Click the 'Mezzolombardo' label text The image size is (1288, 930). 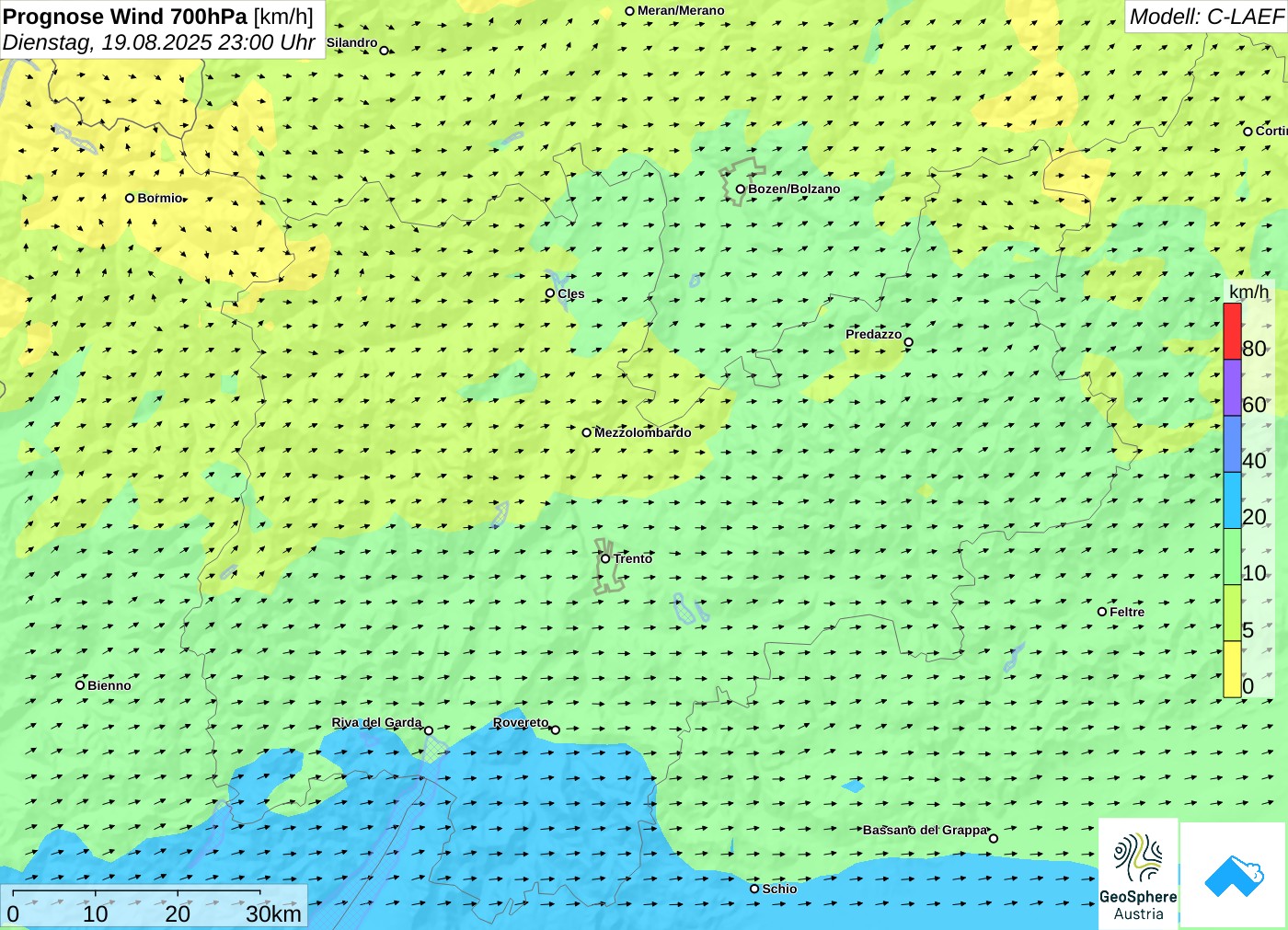(x=642, y=432)
